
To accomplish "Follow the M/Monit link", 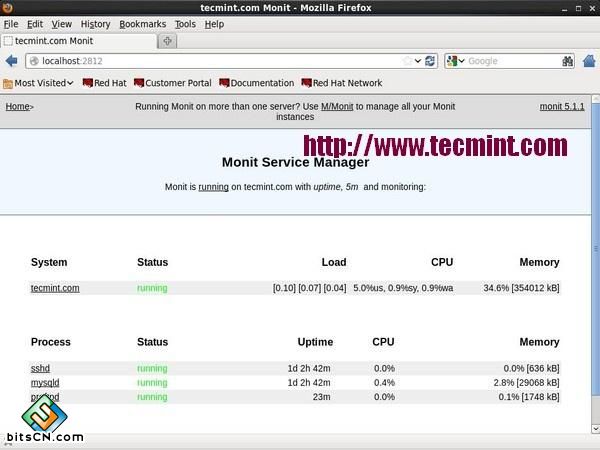I will [337, 106].
